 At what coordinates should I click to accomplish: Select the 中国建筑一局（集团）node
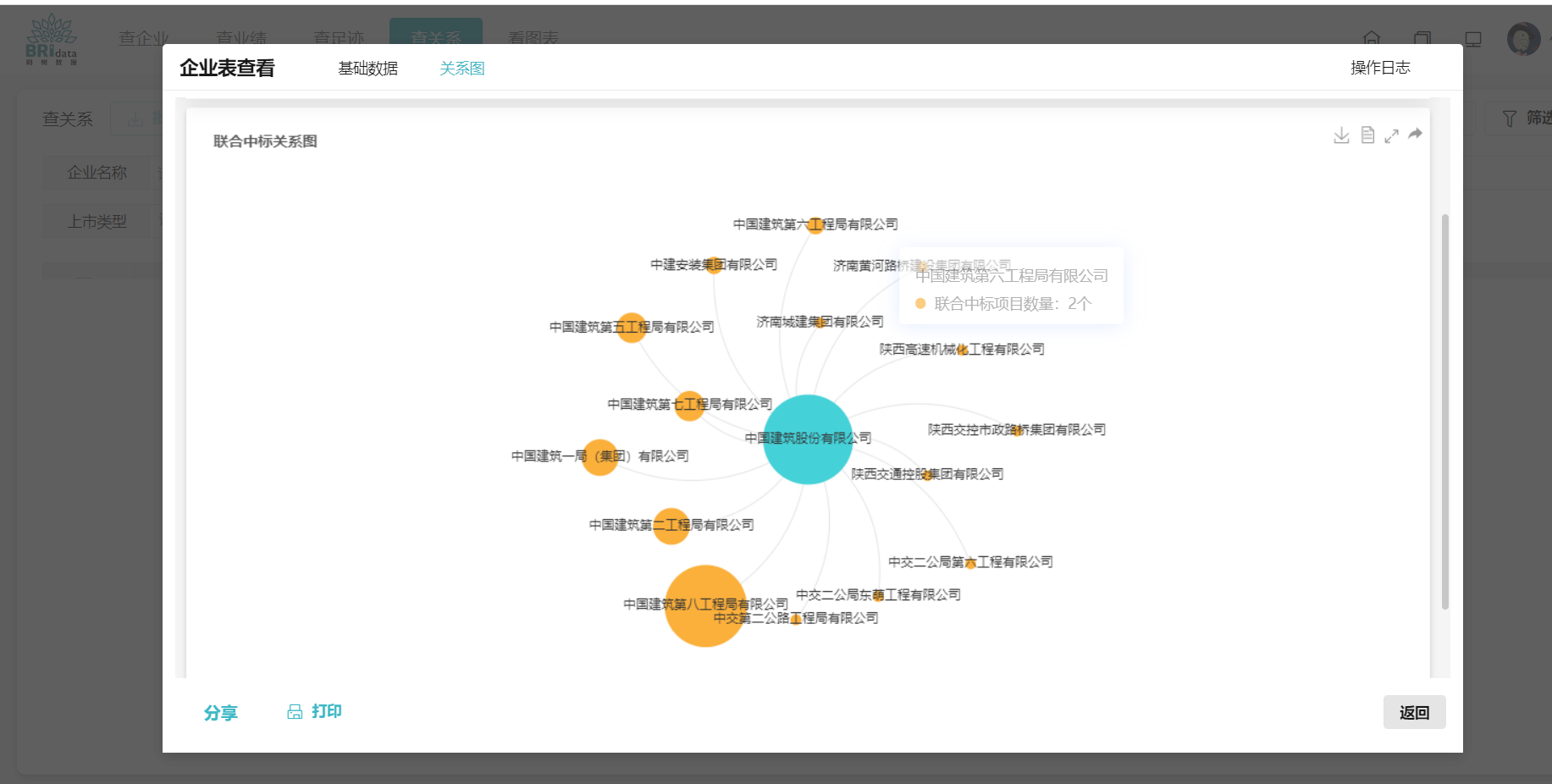pyautogui.click(x=600, y=457)
